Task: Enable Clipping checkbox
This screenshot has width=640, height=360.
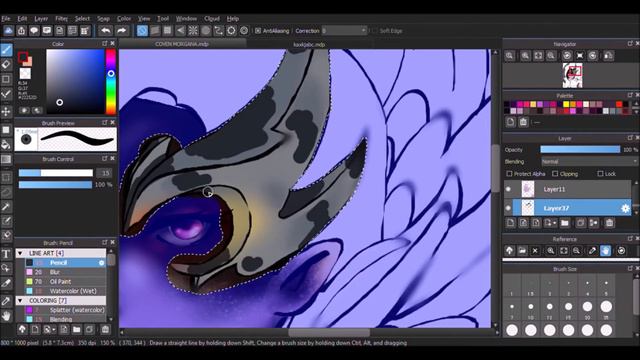Action: pos(555,174)
